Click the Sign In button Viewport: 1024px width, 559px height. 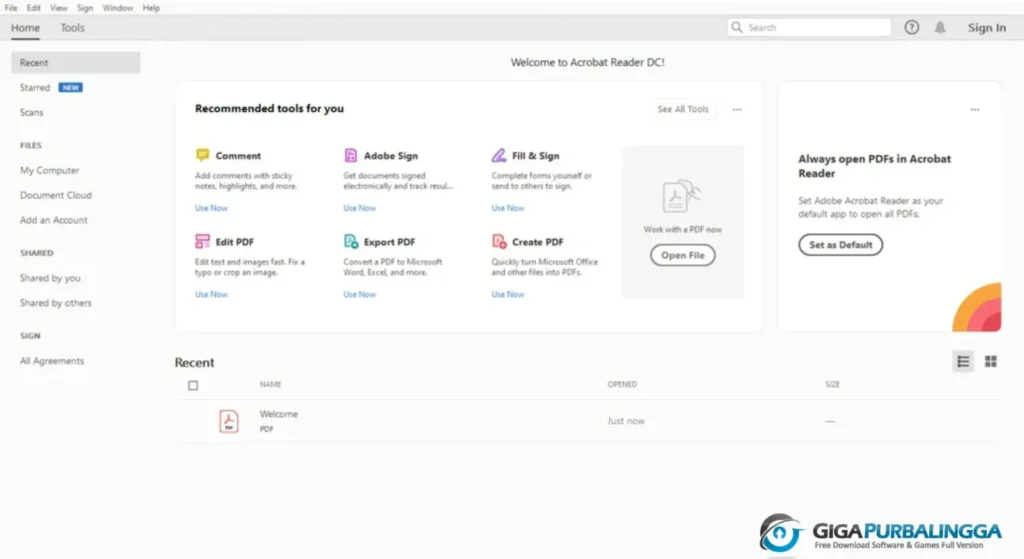[x=987, y=27]
